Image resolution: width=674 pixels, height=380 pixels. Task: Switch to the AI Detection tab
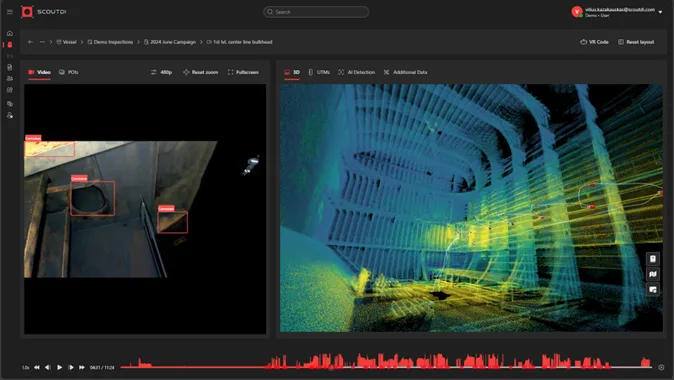pyautogui.click(x=357, y=72)
